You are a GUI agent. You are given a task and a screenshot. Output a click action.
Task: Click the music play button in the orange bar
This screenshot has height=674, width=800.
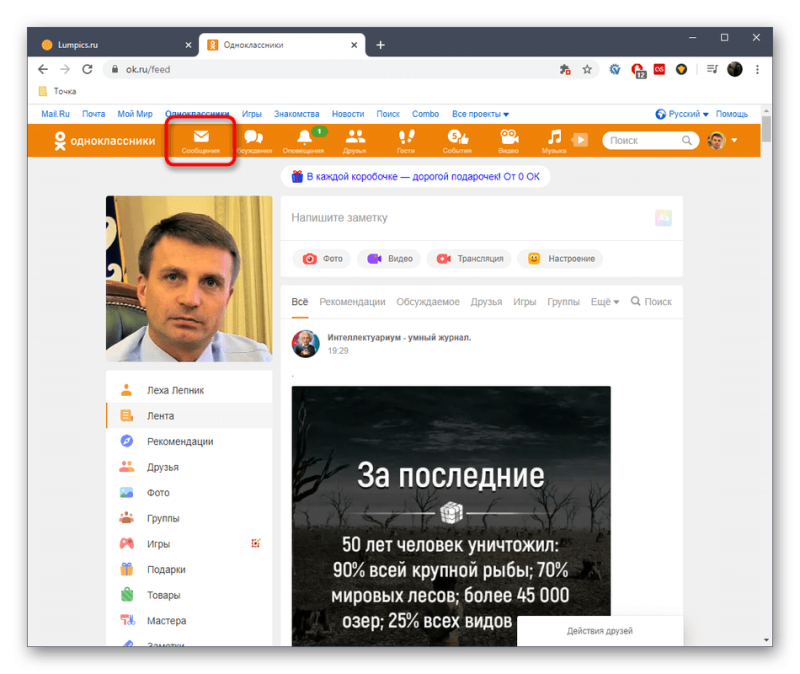pos(580,140)
